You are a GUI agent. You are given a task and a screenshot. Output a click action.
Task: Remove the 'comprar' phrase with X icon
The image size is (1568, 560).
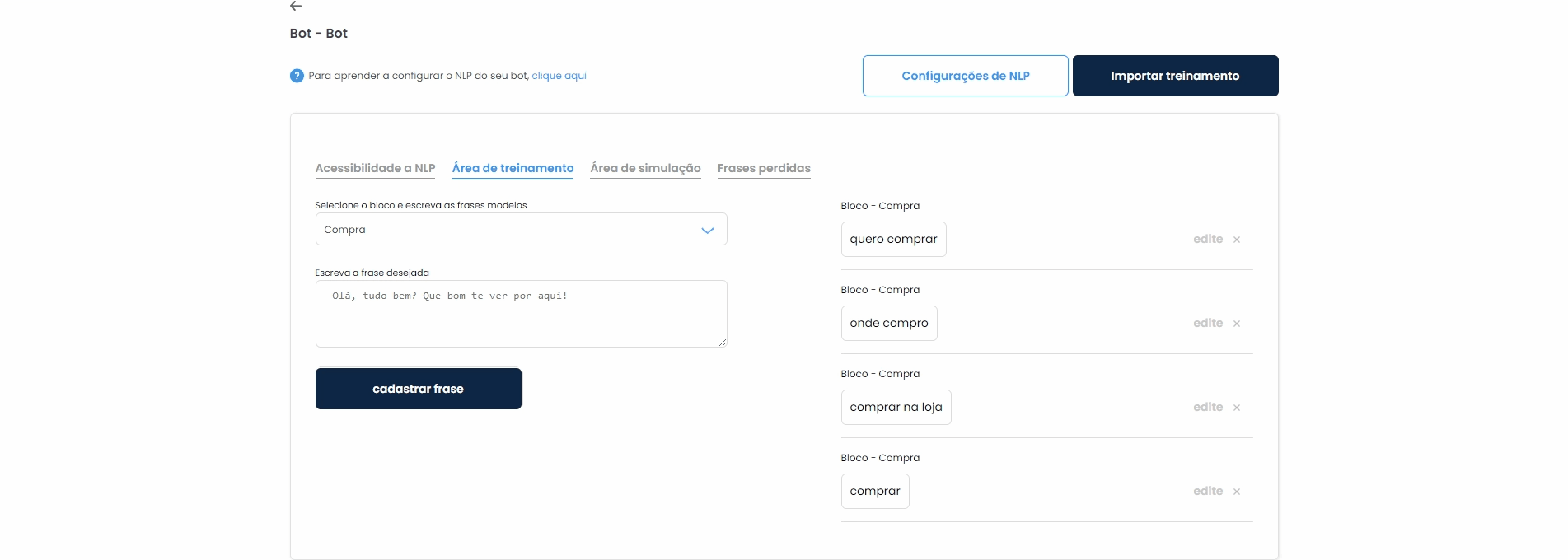click(x=1236, y=492)
